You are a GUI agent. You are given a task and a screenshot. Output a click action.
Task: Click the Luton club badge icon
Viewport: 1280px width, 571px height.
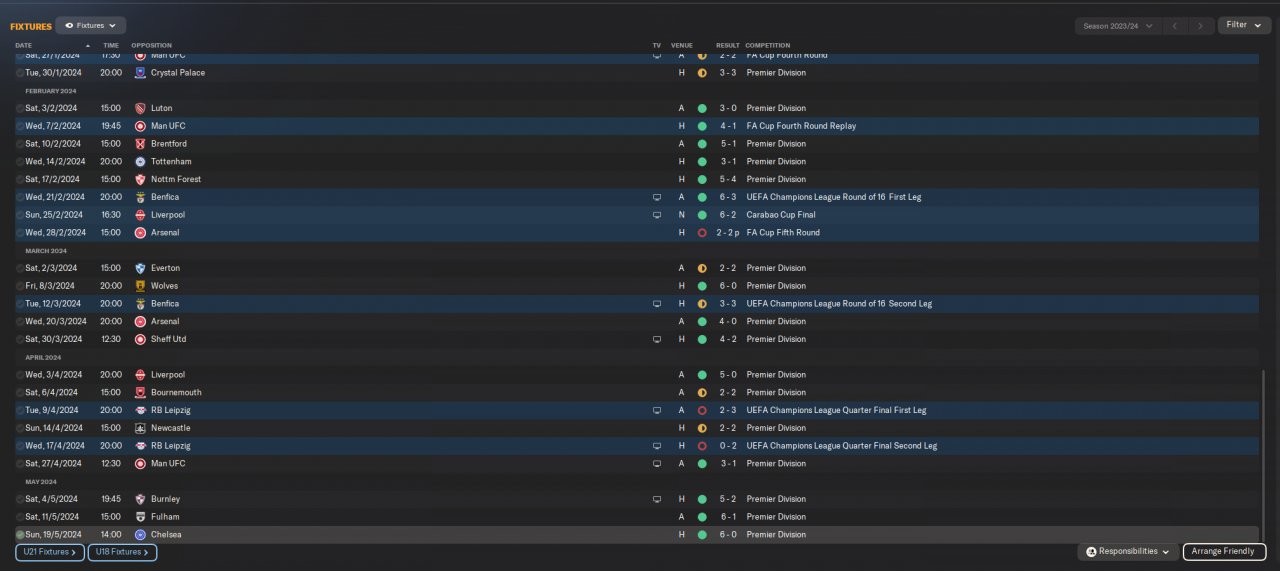coord(141,108)
